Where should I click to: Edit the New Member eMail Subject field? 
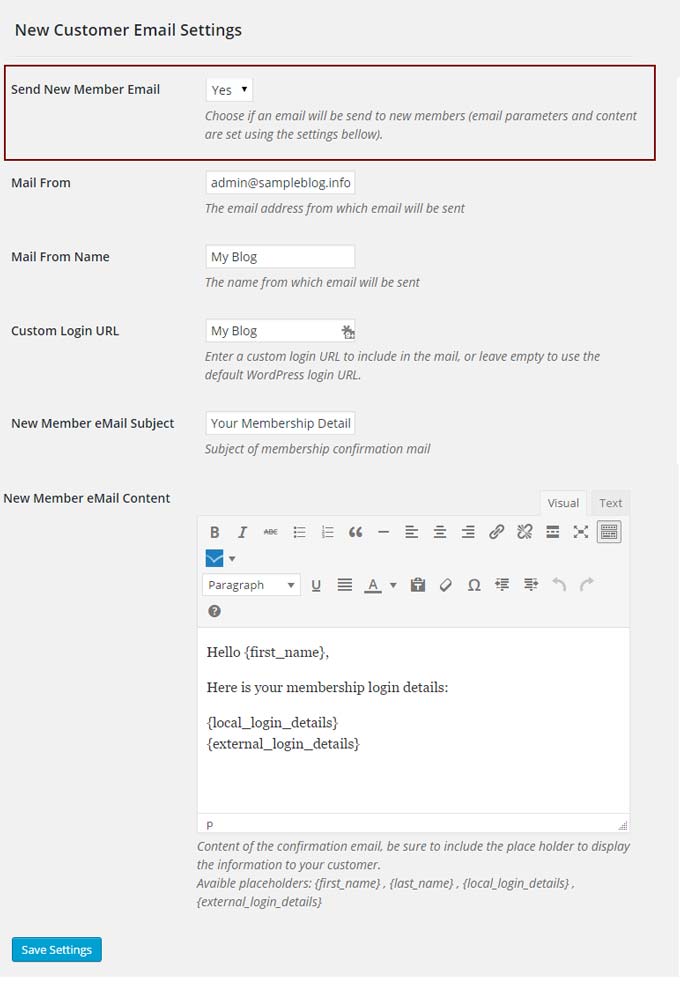[x=281, y=423]
